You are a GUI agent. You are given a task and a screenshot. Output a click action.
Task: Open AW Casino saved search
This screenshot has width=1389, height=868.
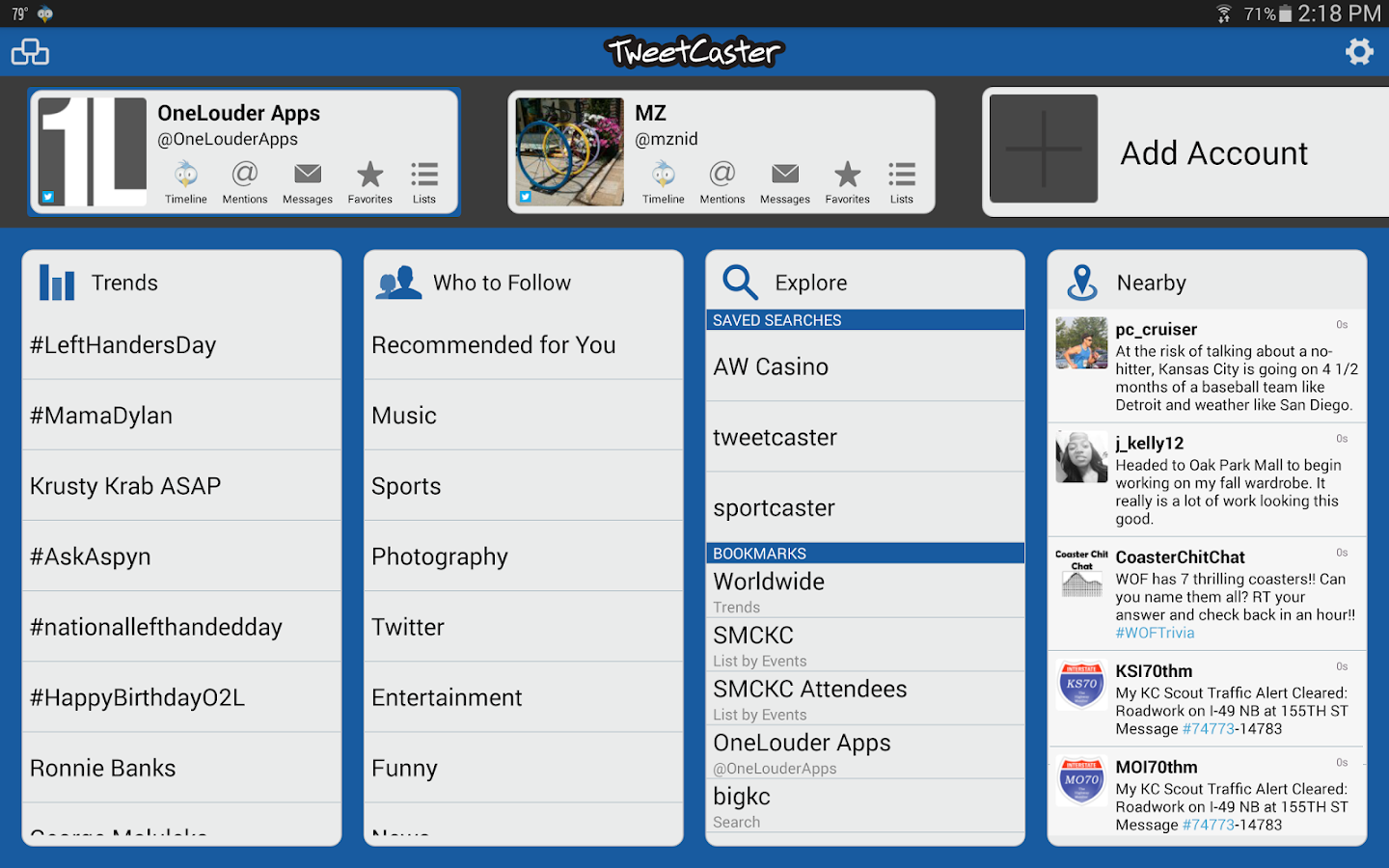[x=865, y=366]
